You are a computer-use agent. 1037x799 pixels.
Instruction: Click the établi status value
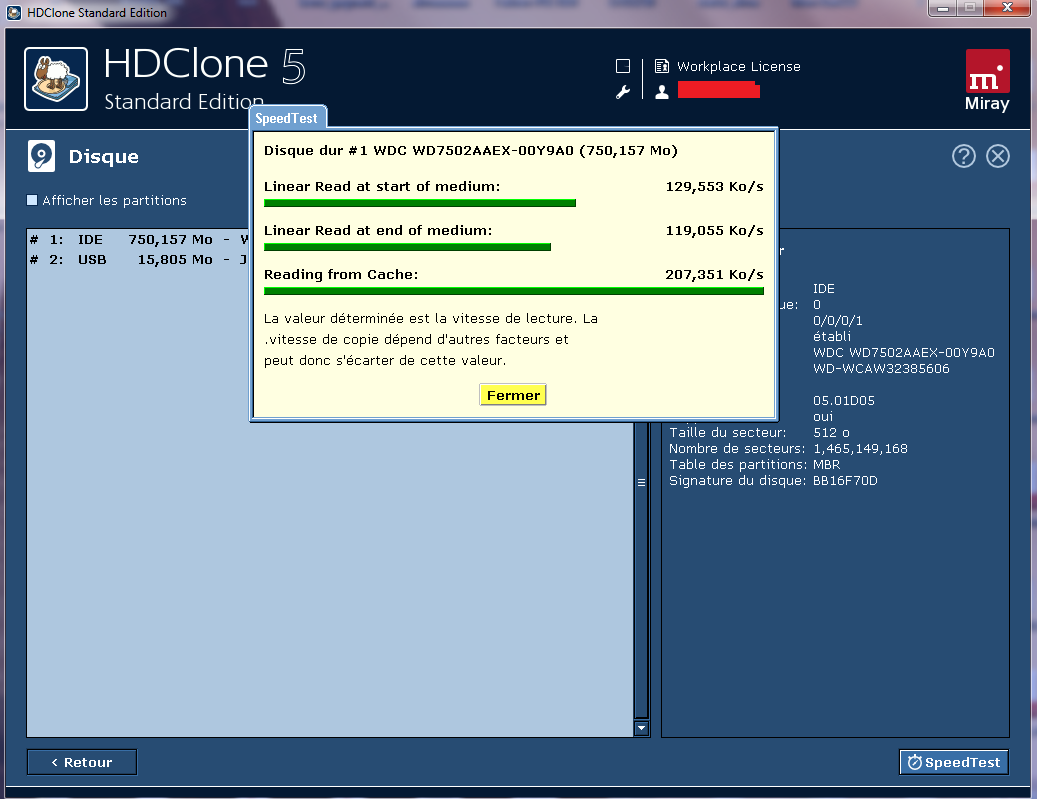(831, 337)
